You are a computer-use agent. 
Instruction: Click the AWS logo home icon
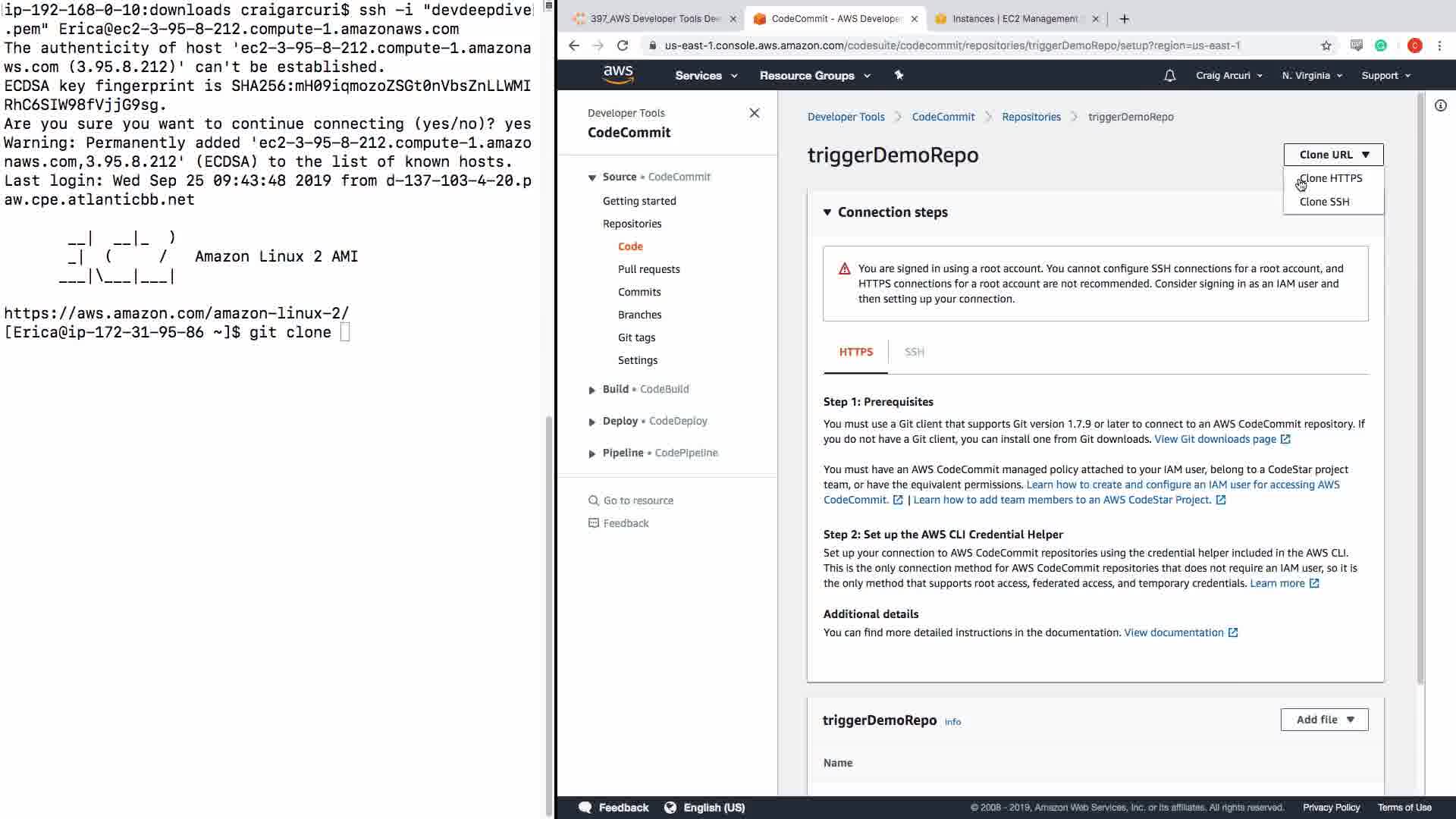[x=618, y=74]
